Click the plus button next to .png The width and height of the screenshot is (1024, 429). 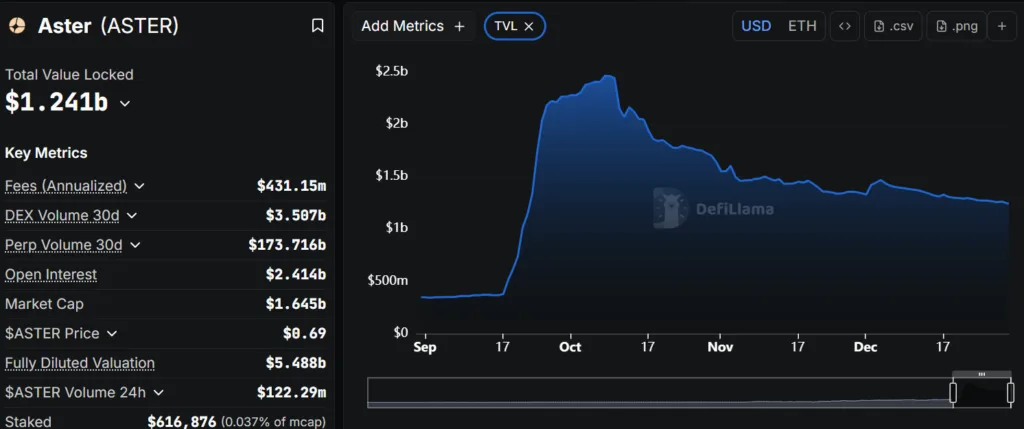[1002, 26]
